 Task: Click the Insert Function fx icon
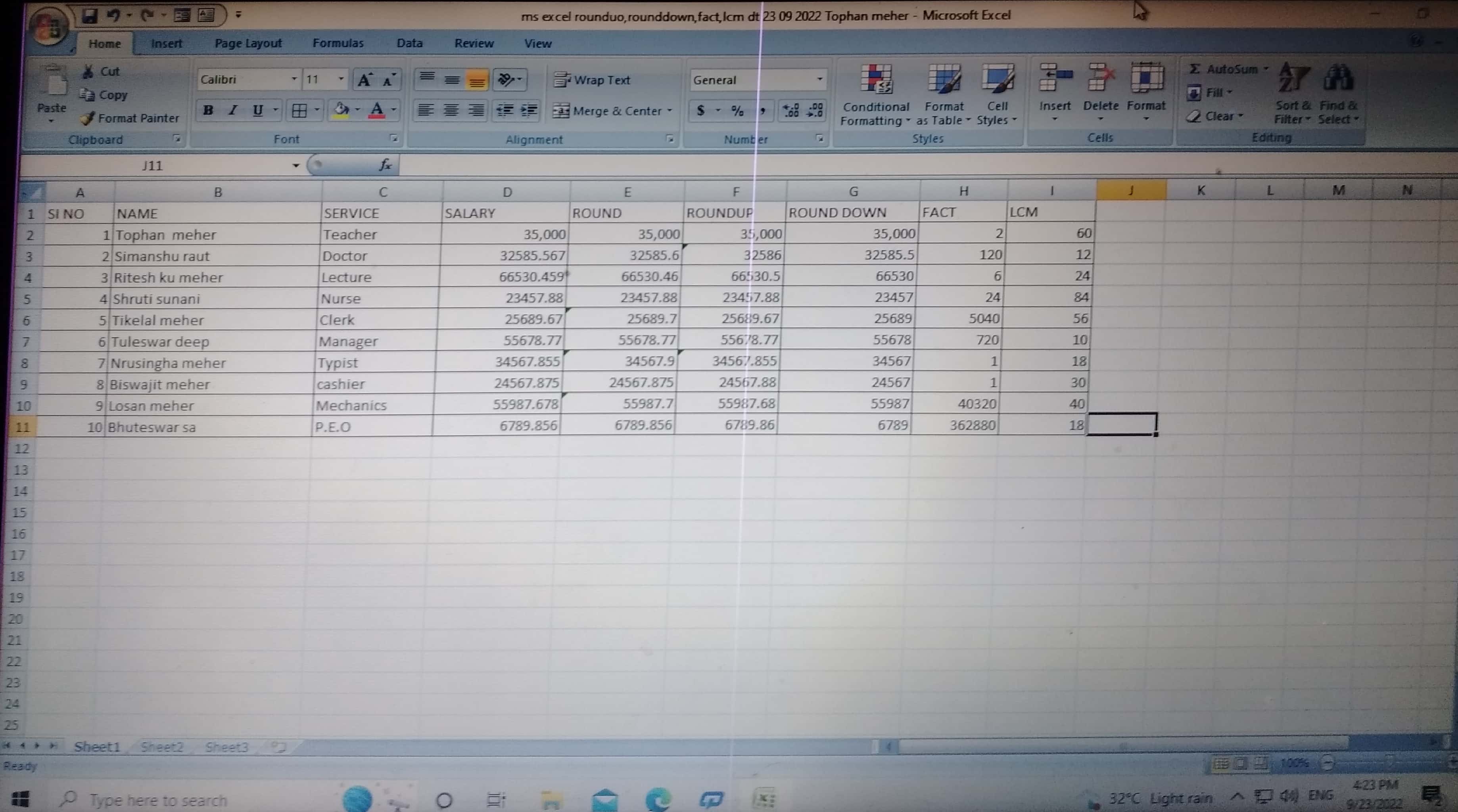386,165
